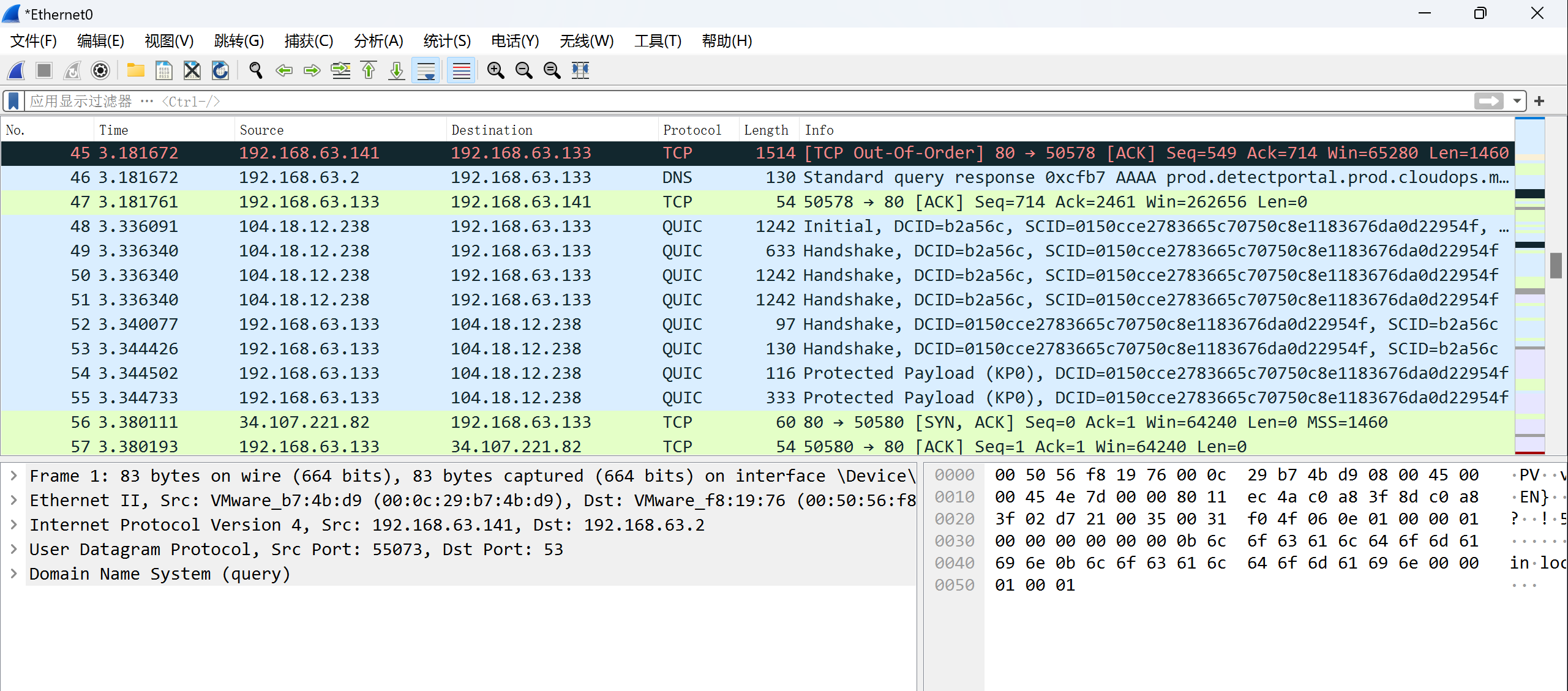Jump to the first packet arrow icon
This screenshot has height=691, width=1568.
(369, 70)
